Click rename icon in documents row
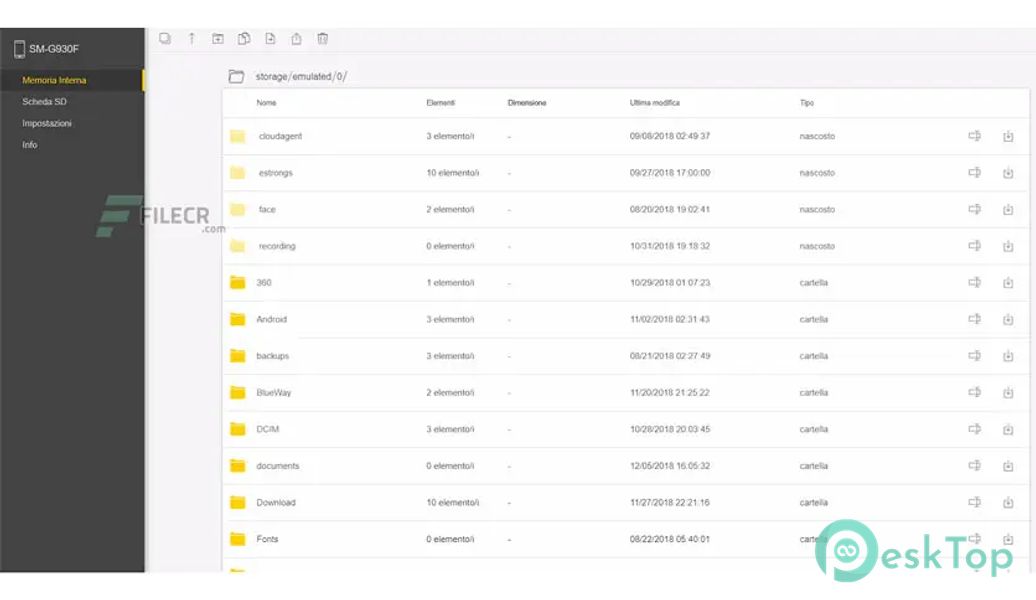 tap(975, 466)
